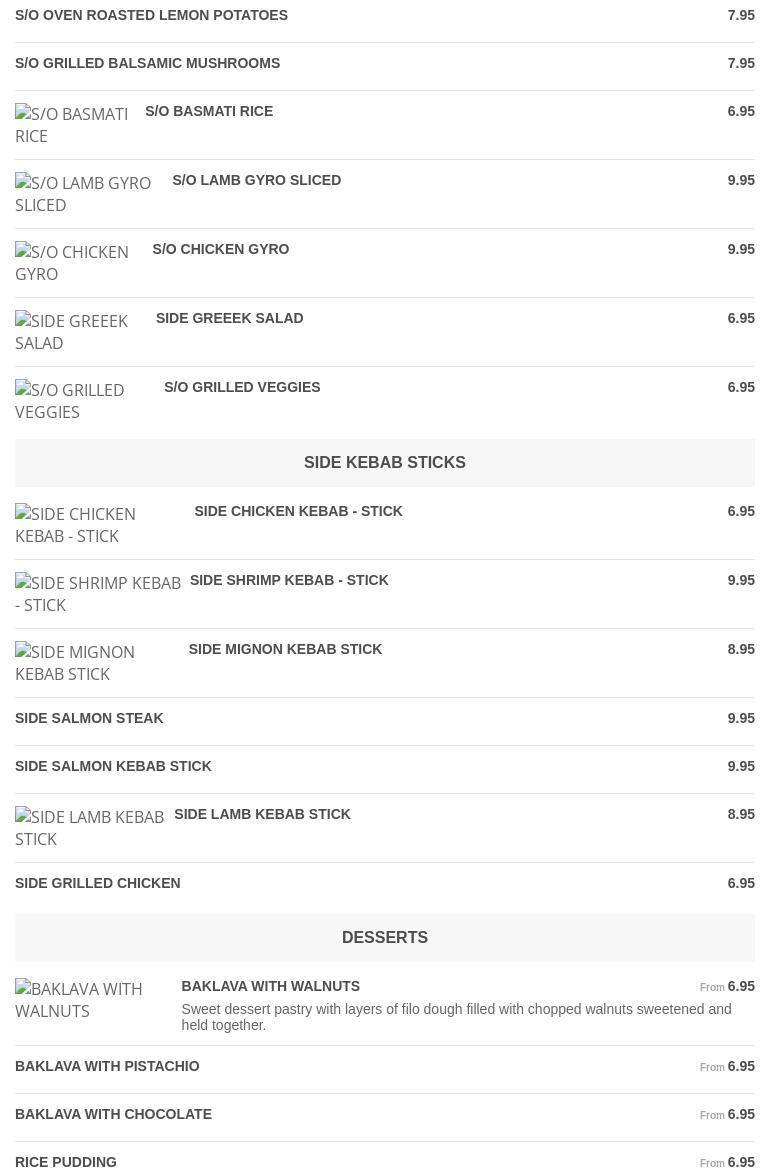Open S/O Oven Roasted Lemon Potatoes item
The width and height of the screenshot is (770, 1176).
coord(151,16)
